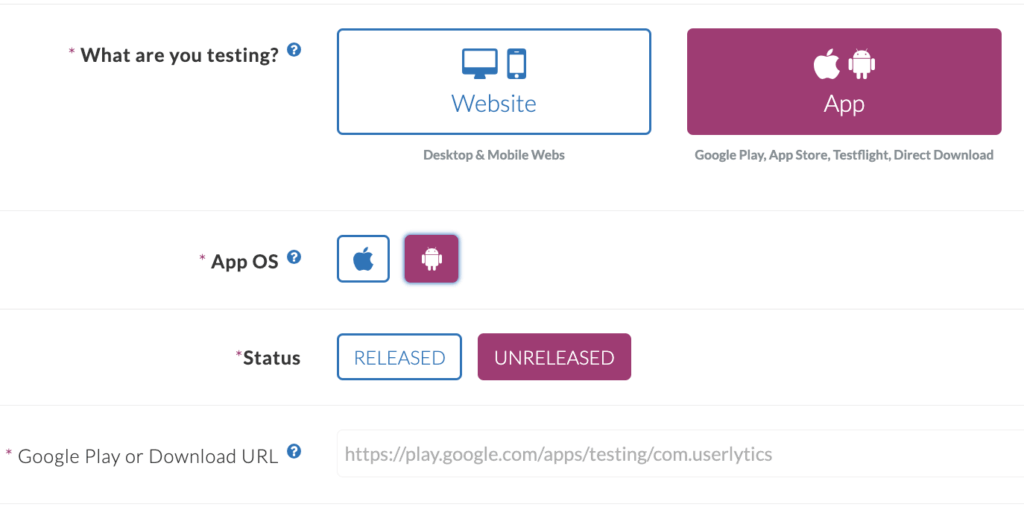1024x513 pixels.
Task: Pick the Android robot option under App OS
Action: (431, 259)
